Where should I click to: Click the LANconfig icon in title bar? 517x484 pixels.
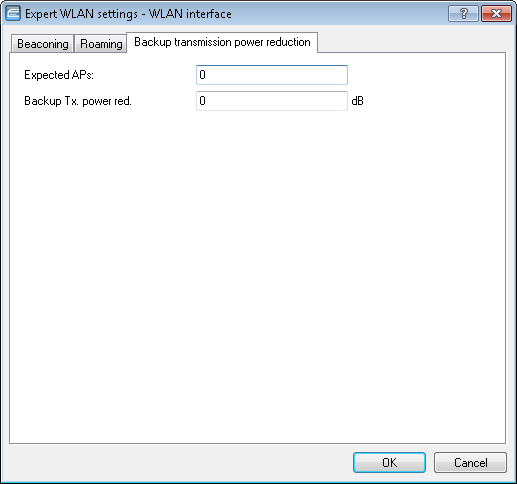[13, 14]
